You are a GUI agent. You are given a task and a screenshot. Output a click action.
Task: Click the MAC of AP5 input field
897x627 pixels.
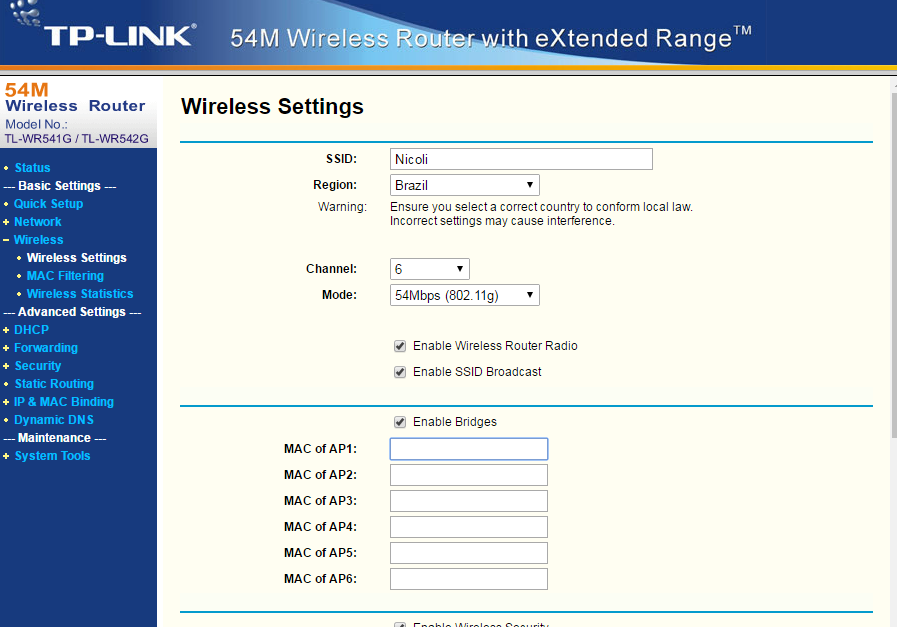[469, 553]
